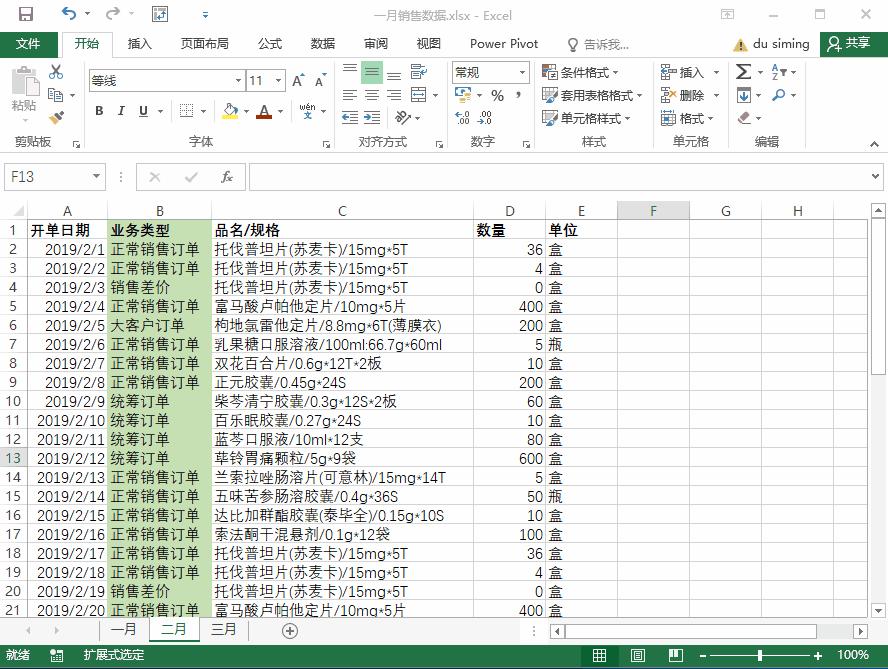888x669 pixels.
Task: Open the font color dropdown arrow
Action: coord(280,111)
